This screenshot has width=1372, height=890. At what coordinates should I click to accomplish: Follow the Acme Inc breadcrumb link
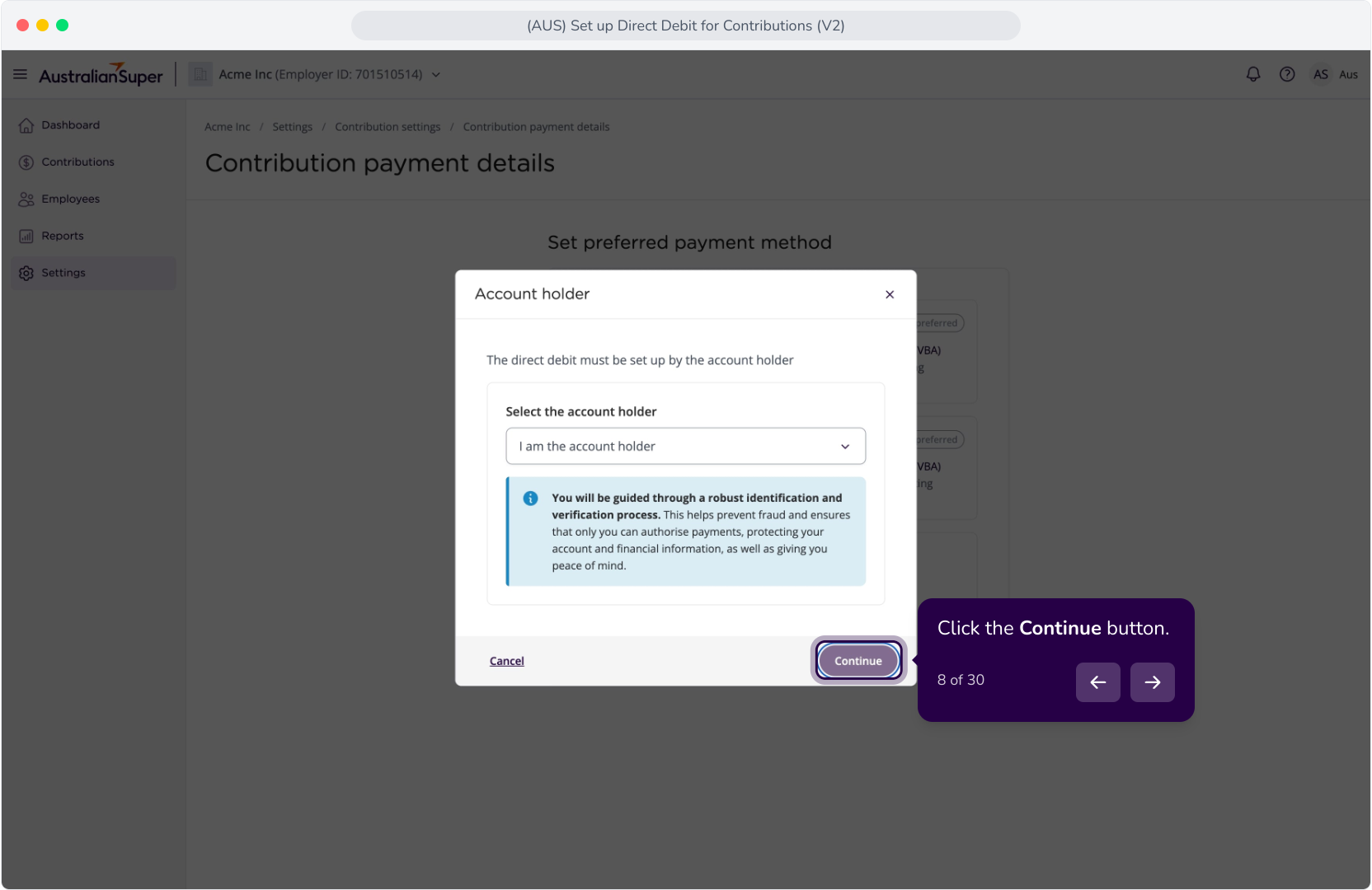[228, 127]
